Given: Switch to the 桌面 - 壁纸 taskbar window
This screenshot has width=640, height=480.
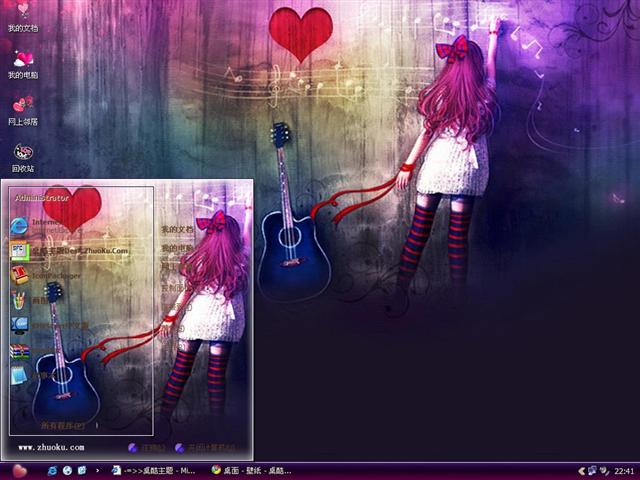Looking at the screenshot, I should [251, 471].
